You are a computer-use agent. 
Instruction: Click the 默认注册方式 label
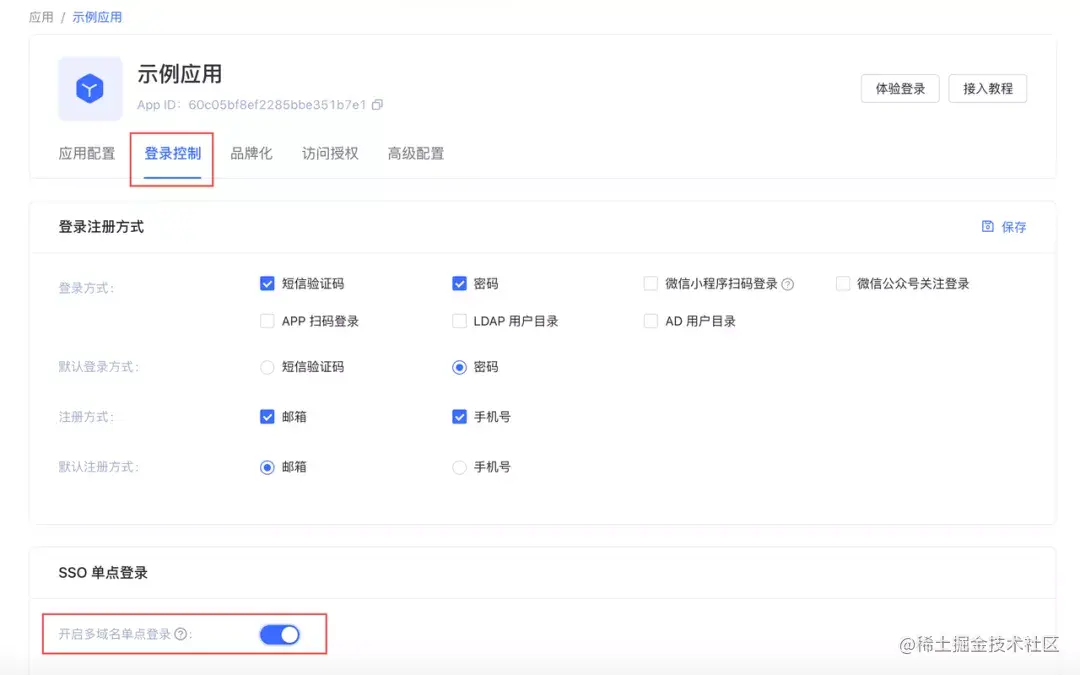click(x=98, y=467)
